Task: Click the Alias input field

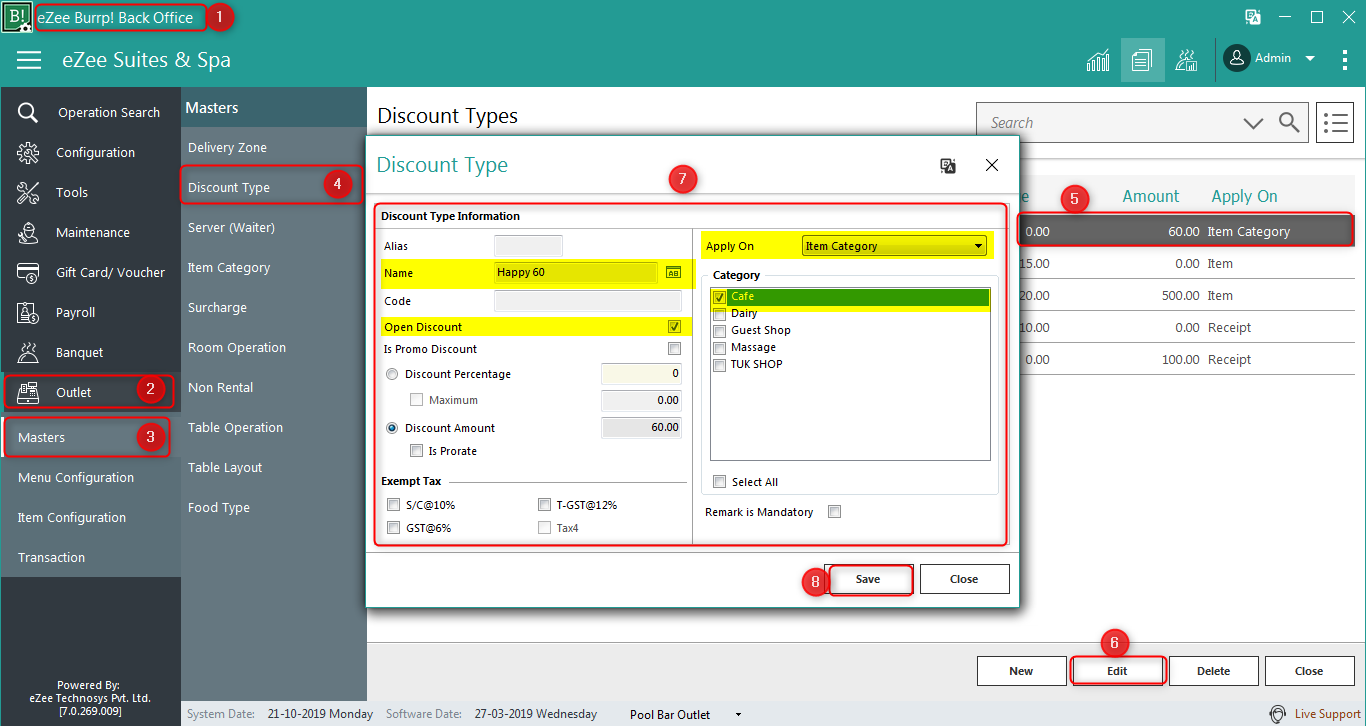Action: tap(528, 246)
